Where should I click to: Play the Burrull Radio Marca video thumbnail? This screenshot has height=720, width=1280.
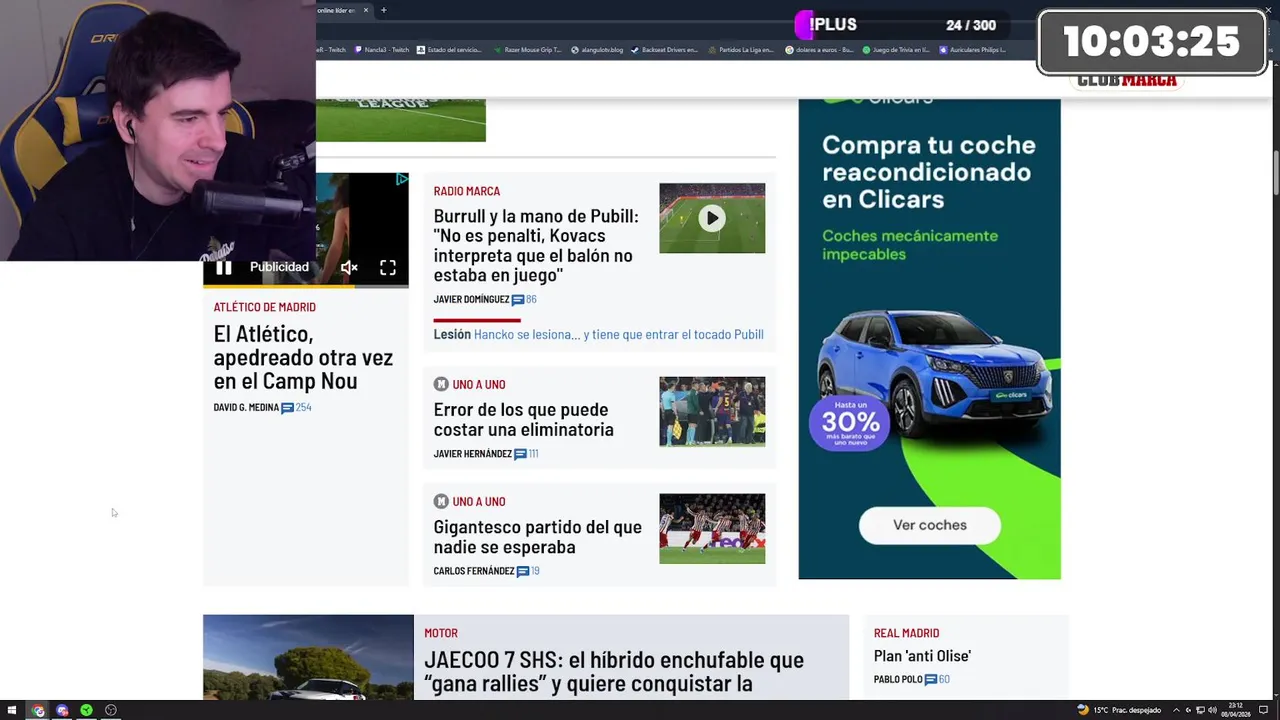point(712,218)
